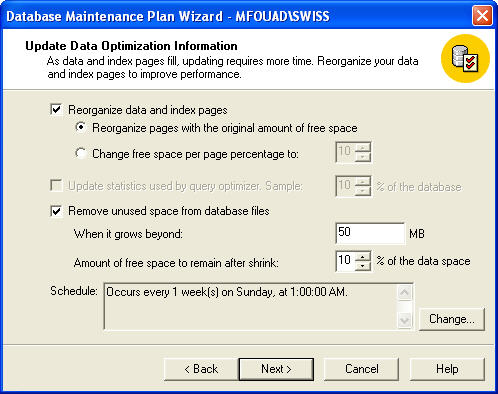Click the schedule box scroll down arrow
The height and width of the screenshot is (394, 498).
click(x=405, y=321)
